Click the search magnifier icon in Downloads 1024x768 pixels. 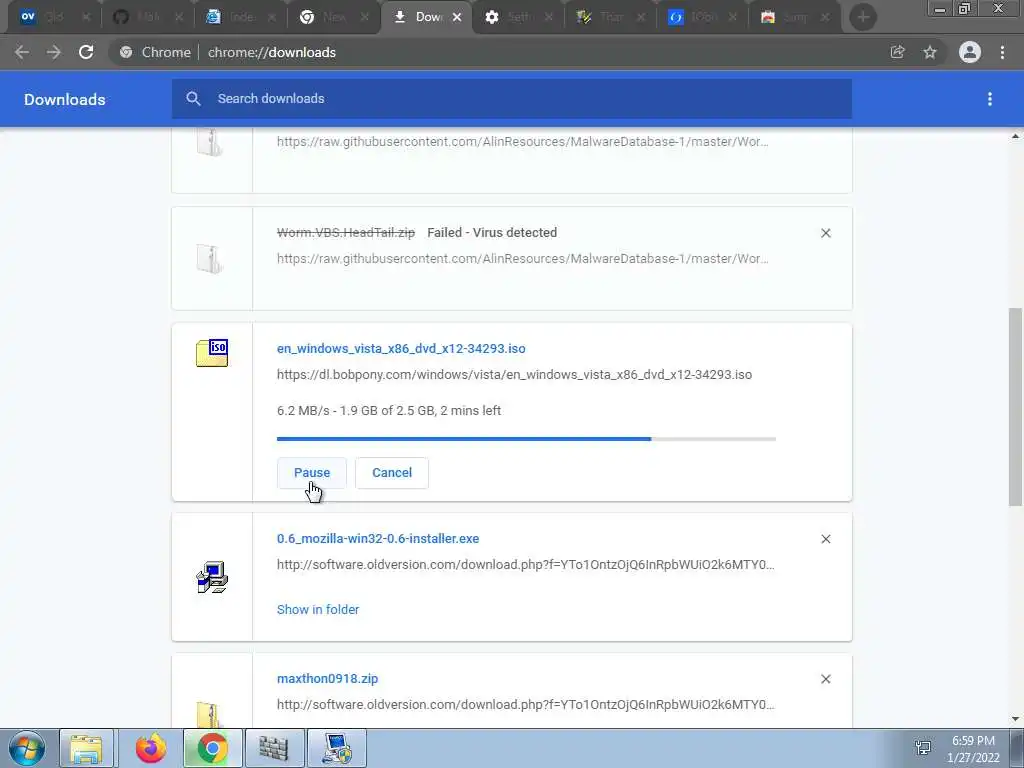[193, 99]
